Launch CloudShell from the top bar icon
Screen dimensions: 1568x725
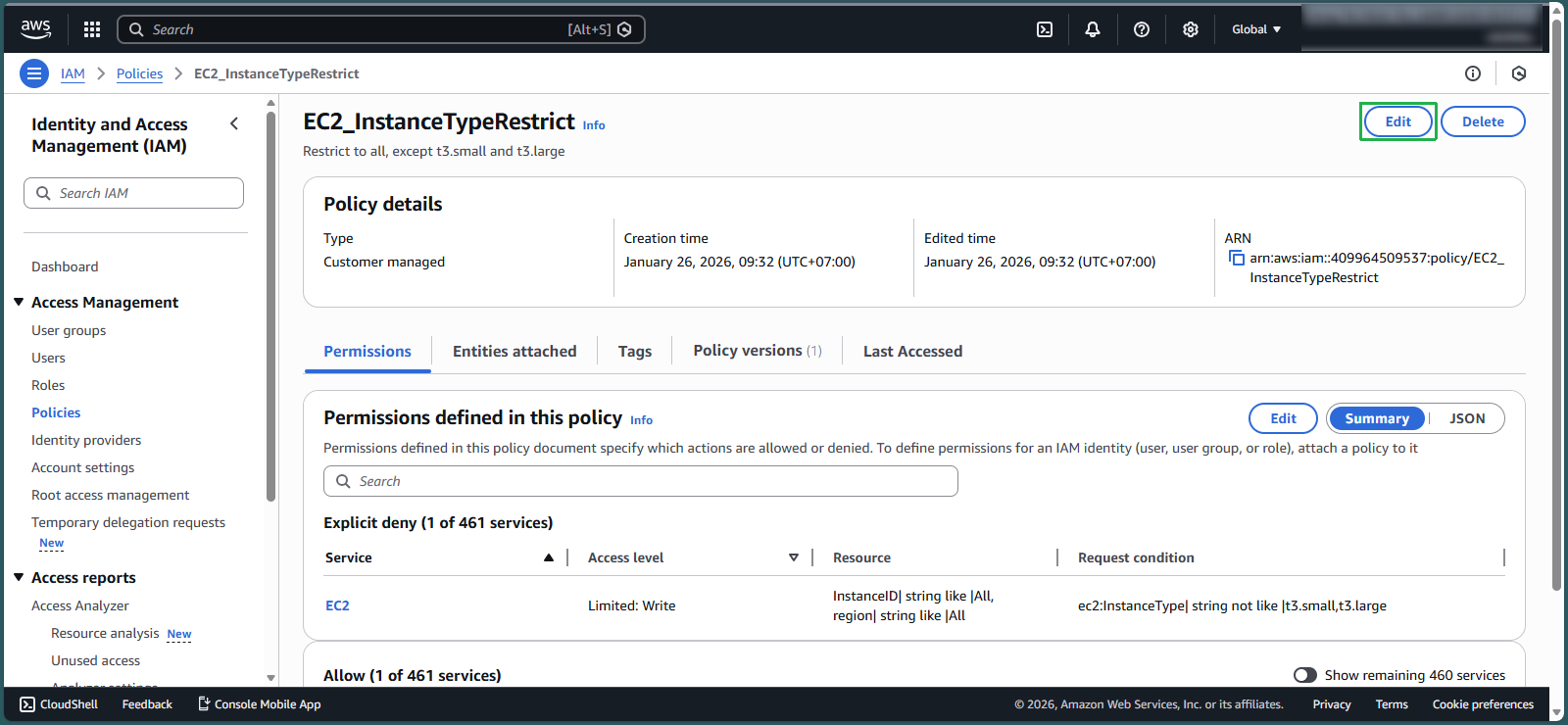[x=1045, y=29]
